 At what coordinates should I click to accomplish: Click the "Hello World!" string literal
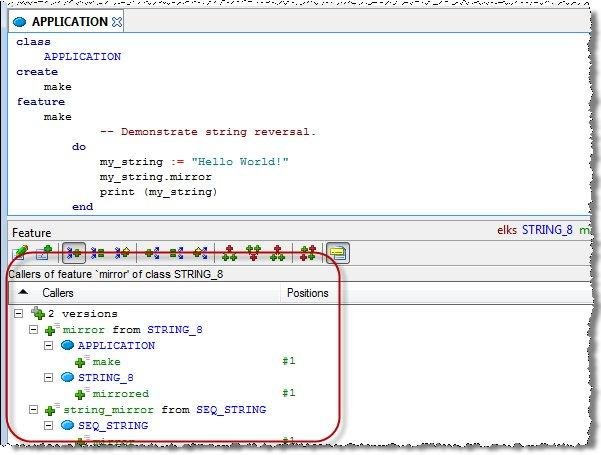pos(240,162)
